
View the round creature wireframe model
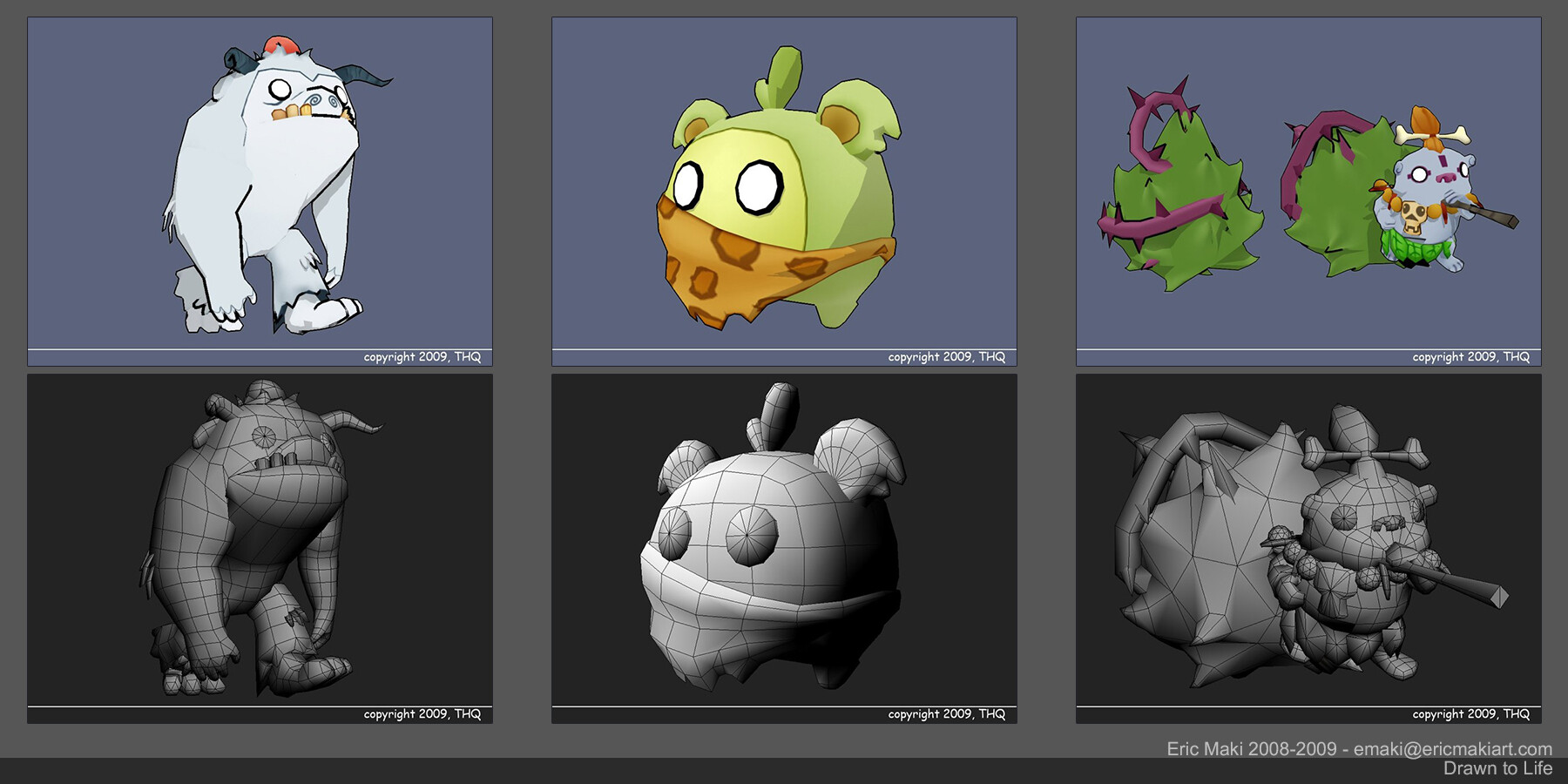click(784, 549)
